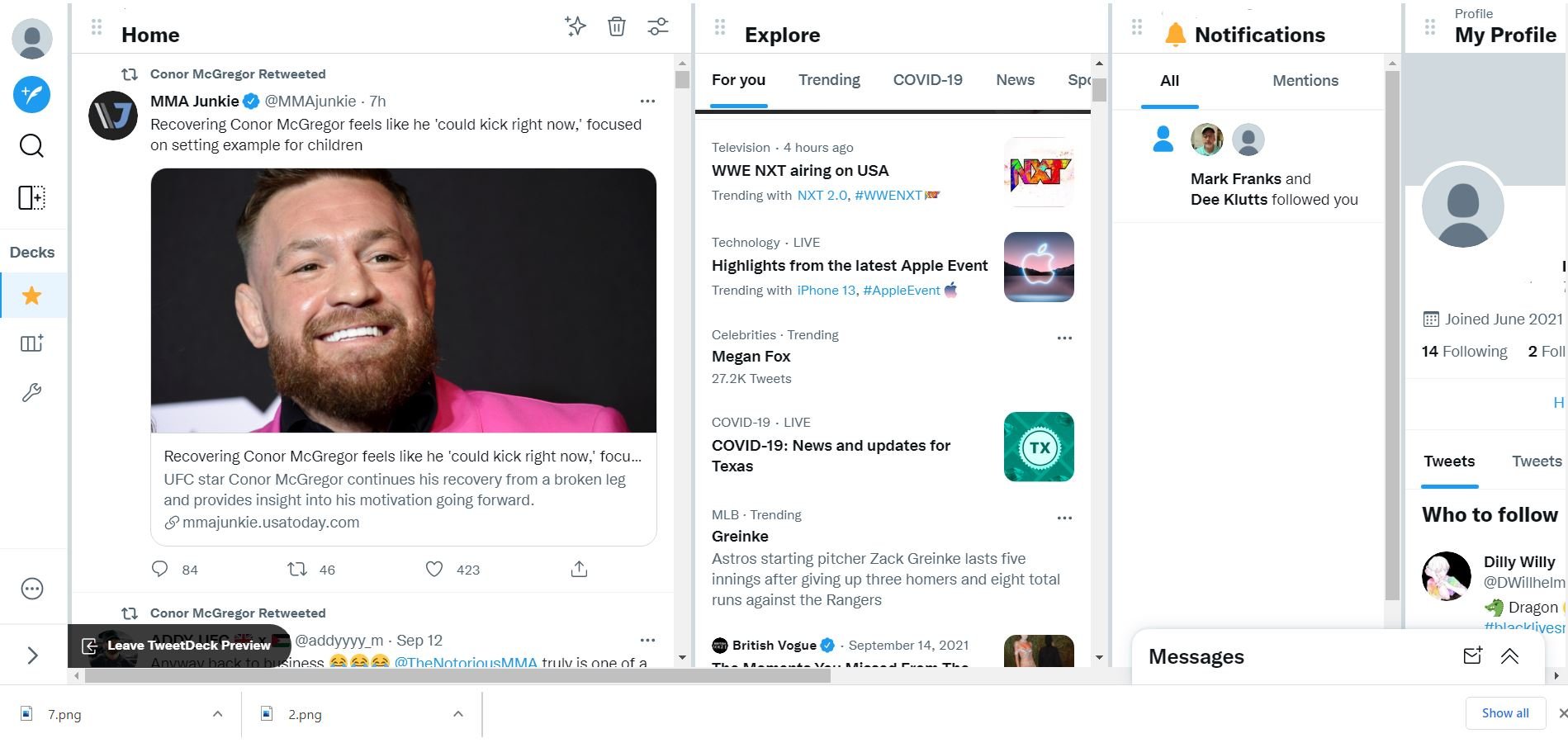Retweet the MMA Junkie tweet
Image resolution: width=1568 pixels, height=743 pixels.
click(x=297, y=569)
